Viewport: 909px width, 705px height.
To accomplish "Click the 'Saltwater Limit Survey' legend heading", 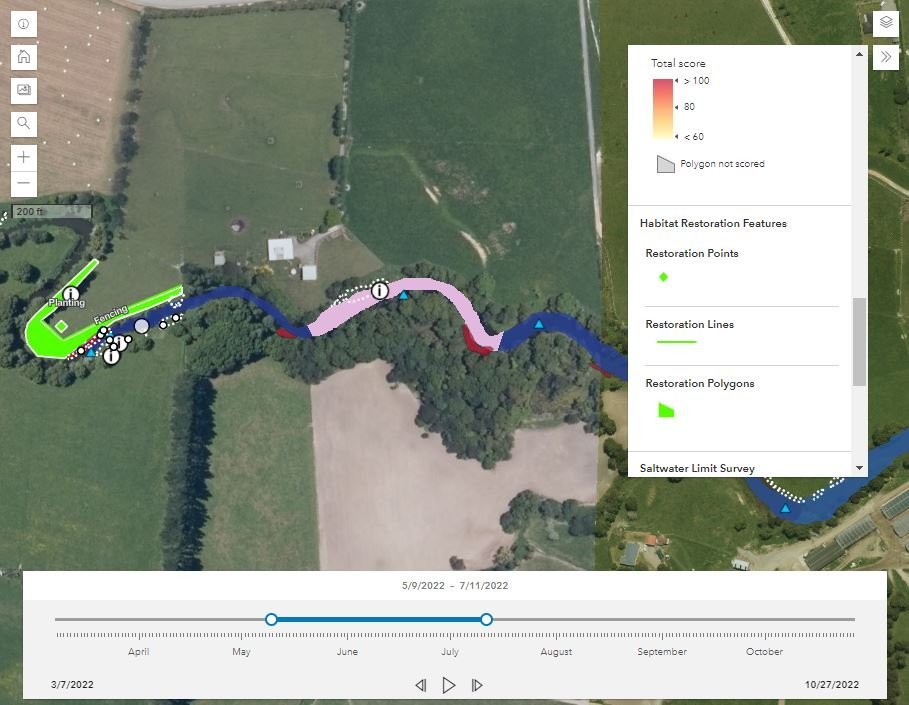I will coord(697,468).
